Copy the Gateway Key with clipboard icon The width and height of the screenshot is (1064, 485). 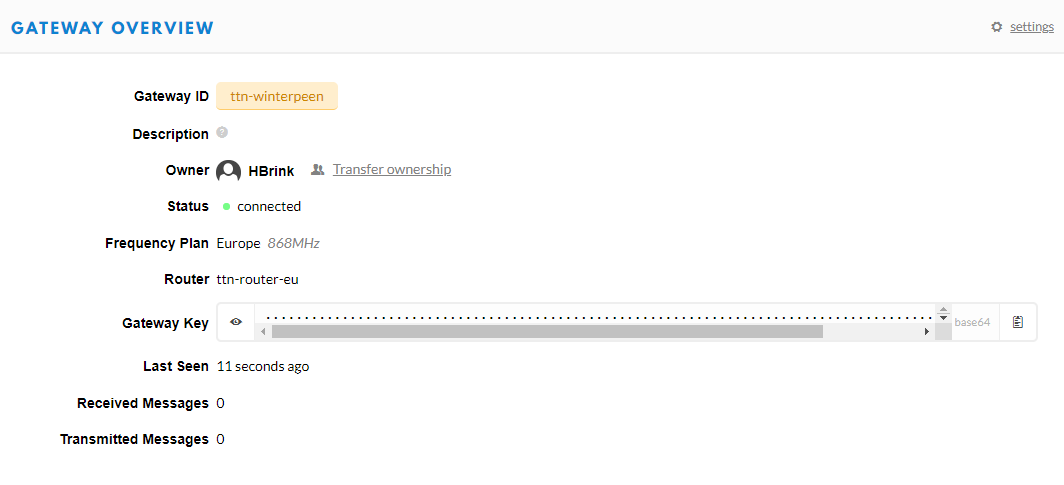coord(1017,322)
